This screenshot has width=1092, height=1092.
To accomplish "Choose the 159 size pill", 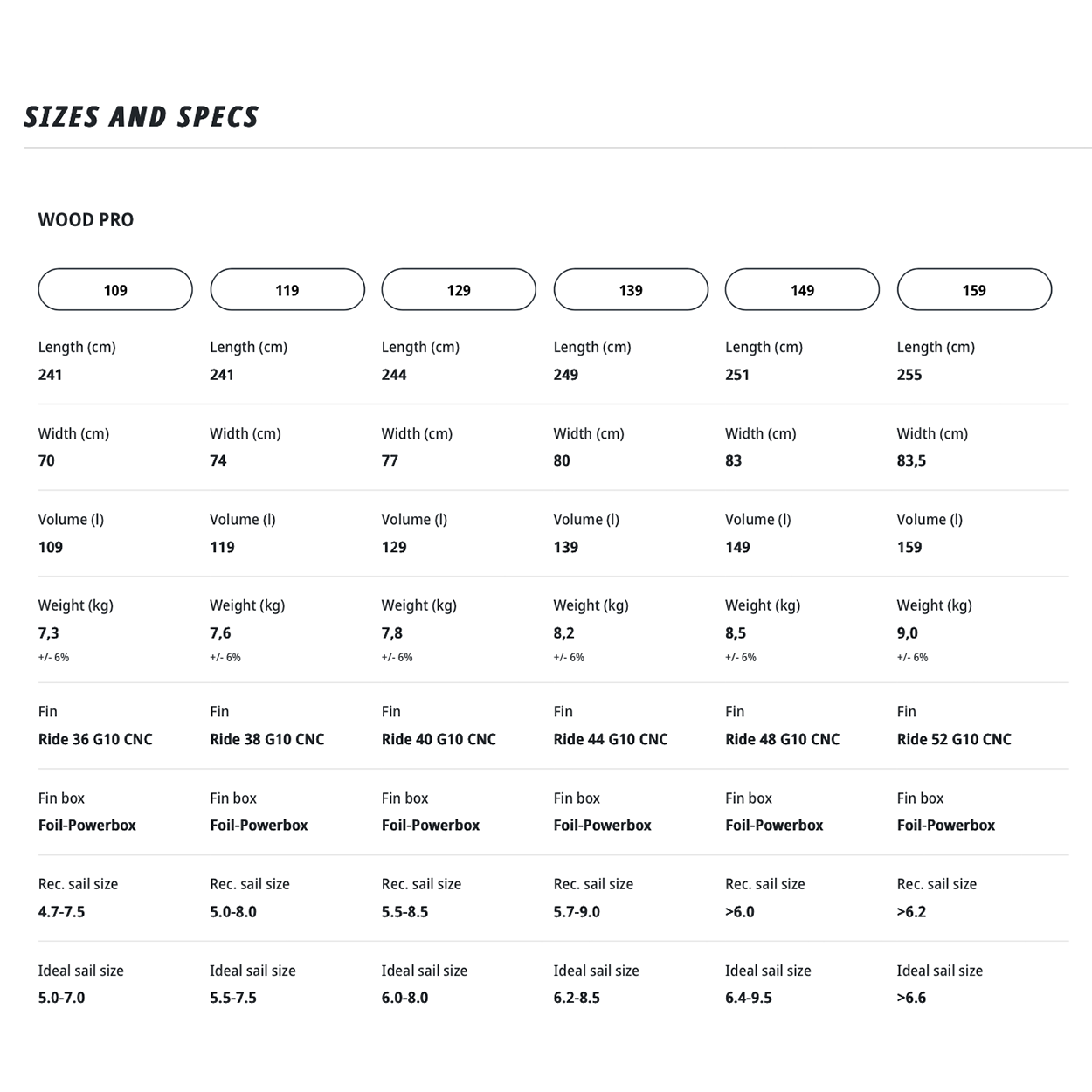I will click(974, 290).
